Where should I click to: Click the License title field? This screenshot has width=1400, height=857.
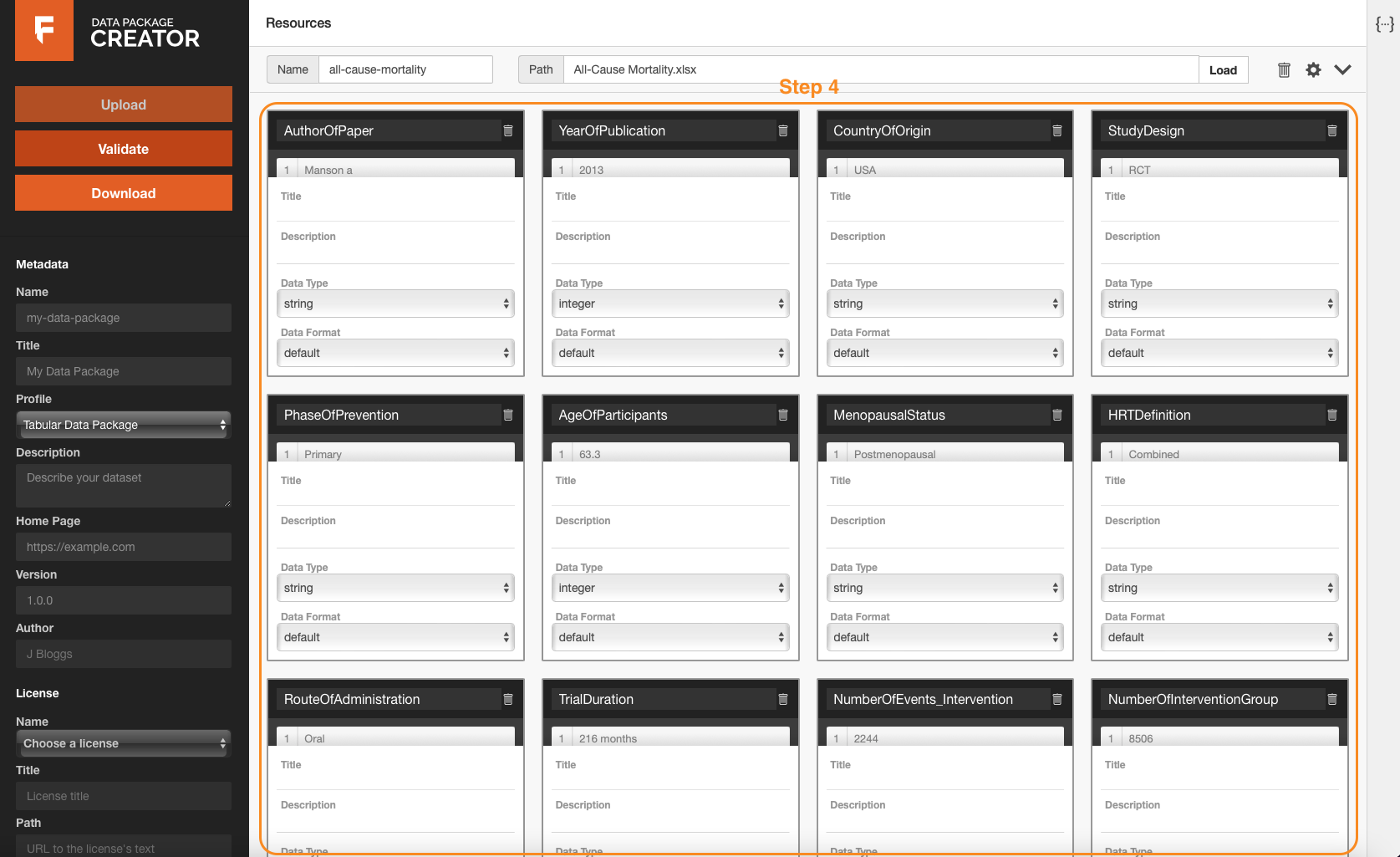tap(124, 796)
